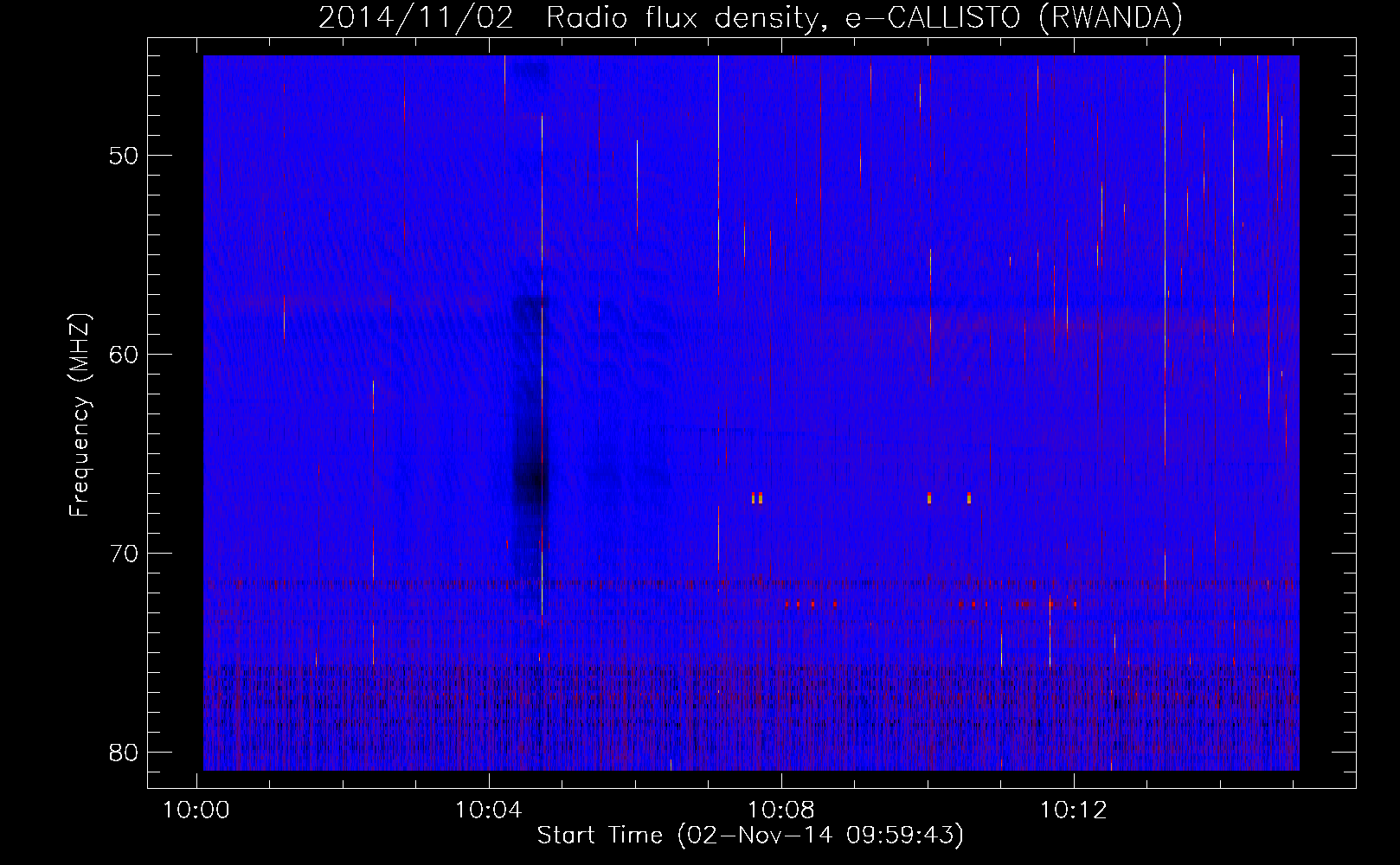Click the '10:12' time tick label
1400x865 pixels.
1074,811
